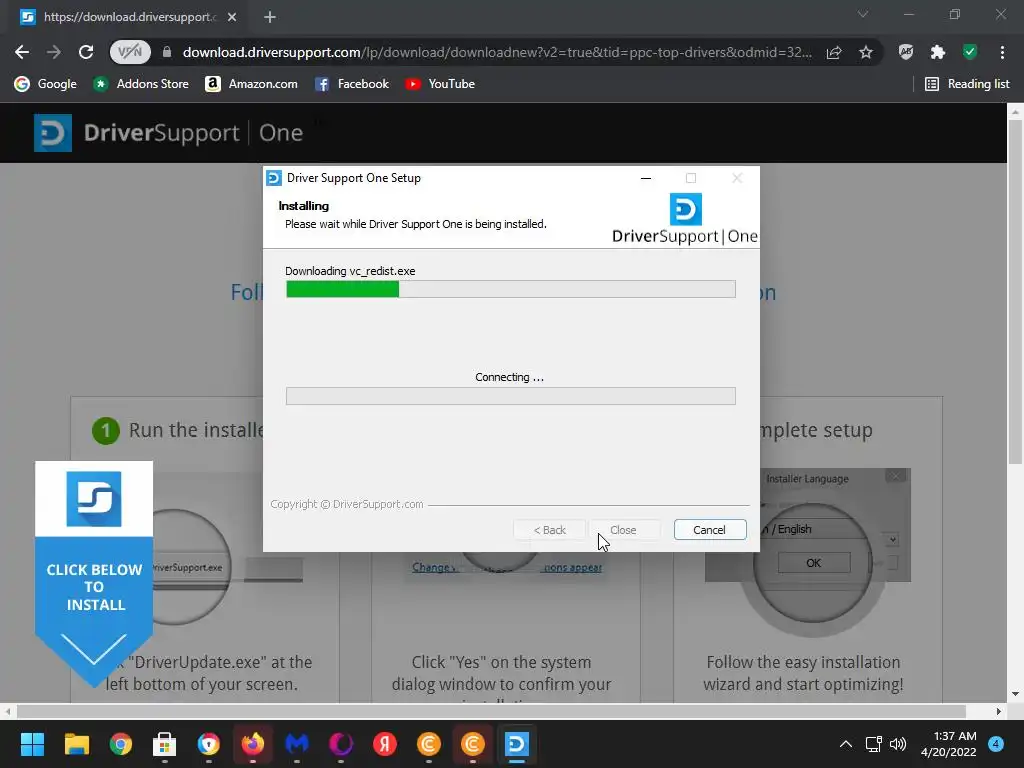Open the Driver Support taskbar icon
1024x768 pixels.
517,744
